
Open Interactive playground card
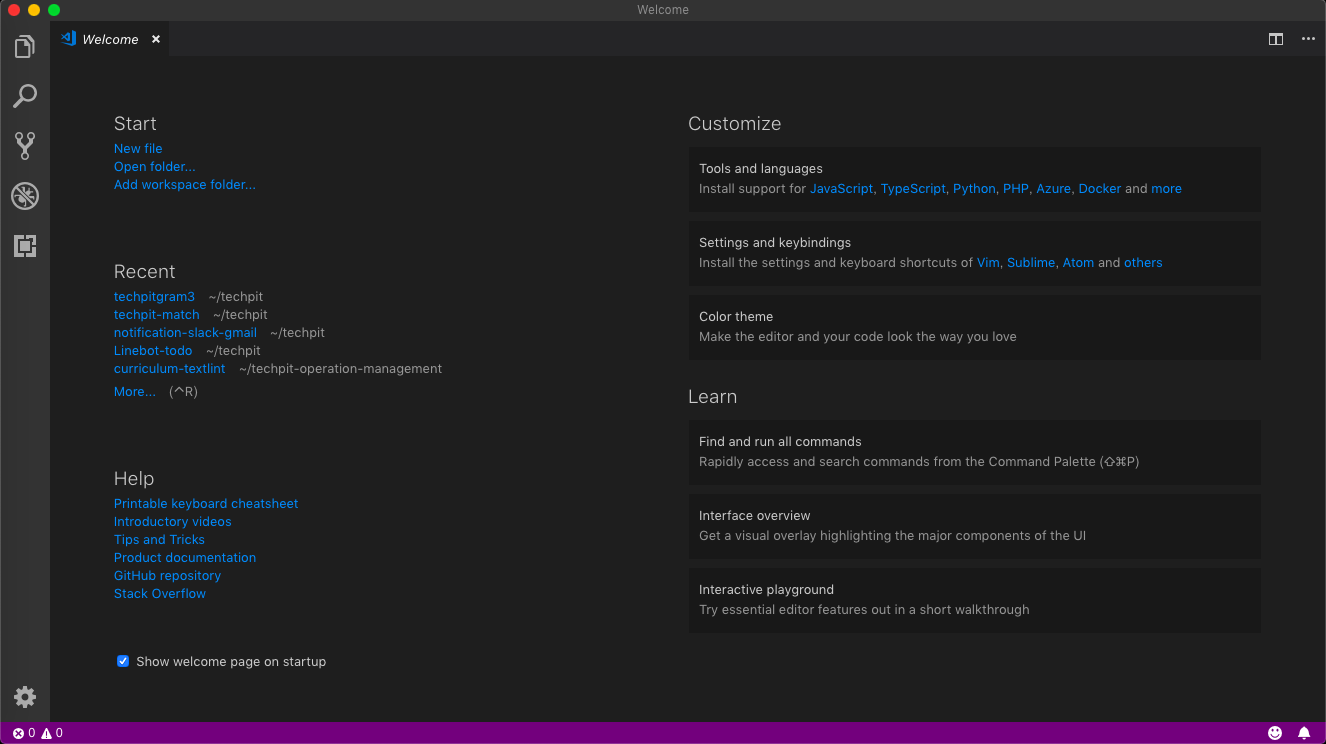point(974,600)
